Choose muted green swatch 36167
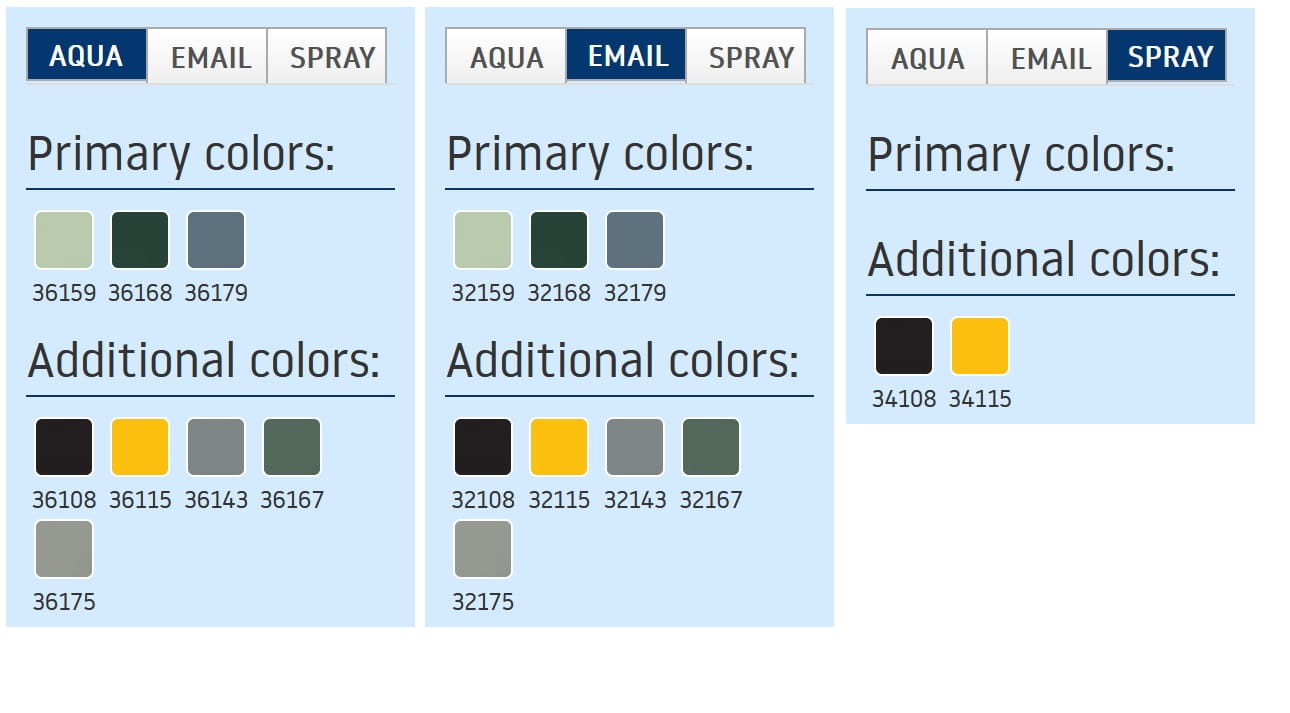Image resolution: width=1290 pixels, height=713 pixels. click(x=292, y=447)
